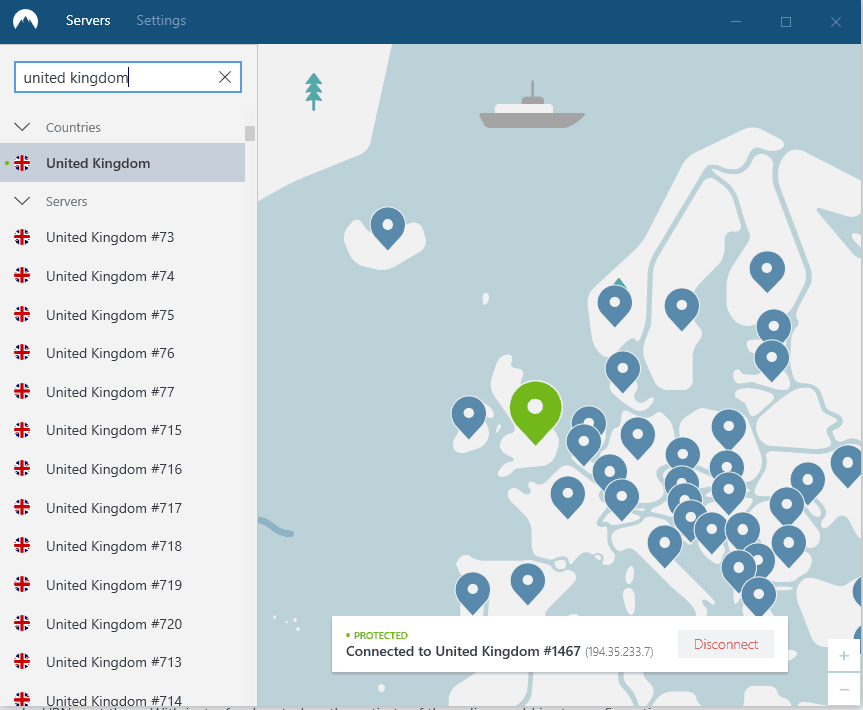
Task: Switch to the Settings tab
Action: pyautogui.click(x=161, y=20)
